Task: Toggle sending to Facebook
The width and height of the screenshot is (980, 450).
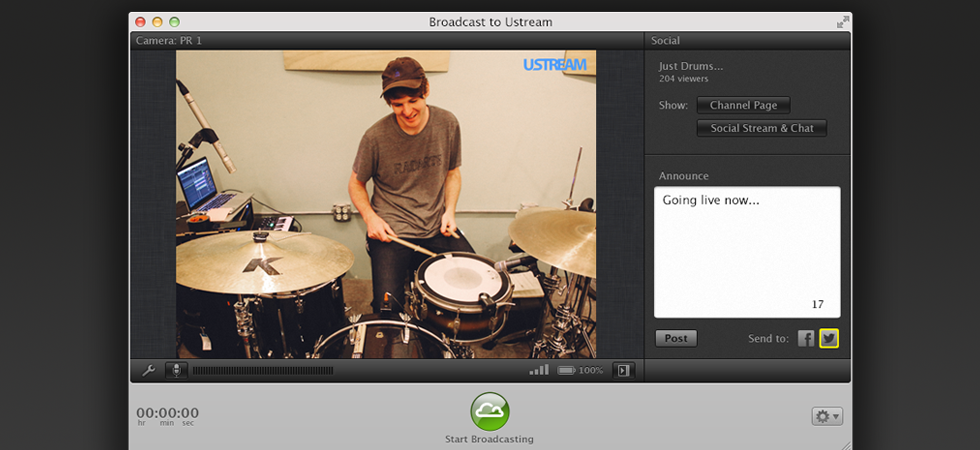Action: (806, 339)
